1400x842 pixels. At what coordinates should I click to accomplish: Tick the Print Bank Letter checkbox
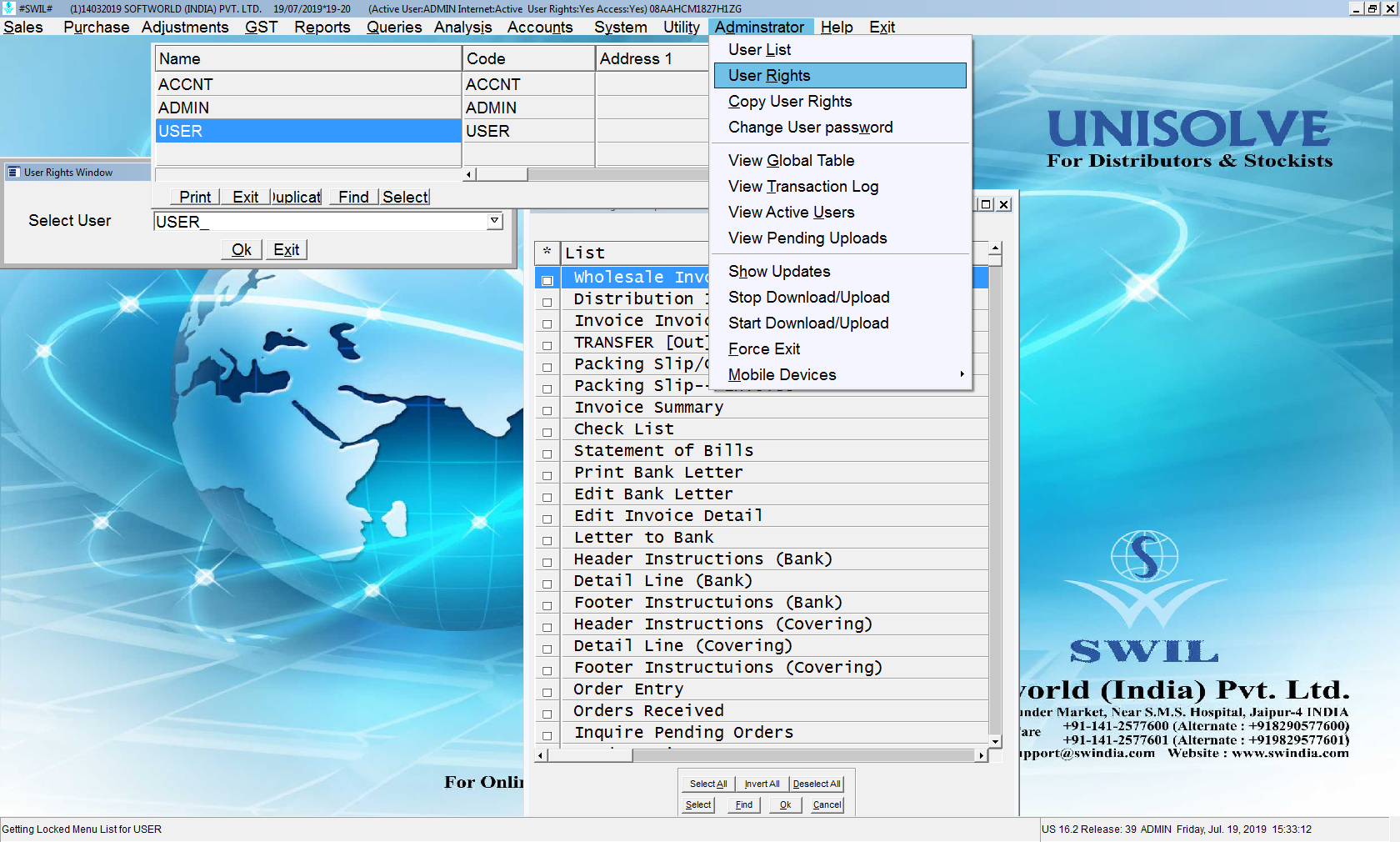(547, 476)
